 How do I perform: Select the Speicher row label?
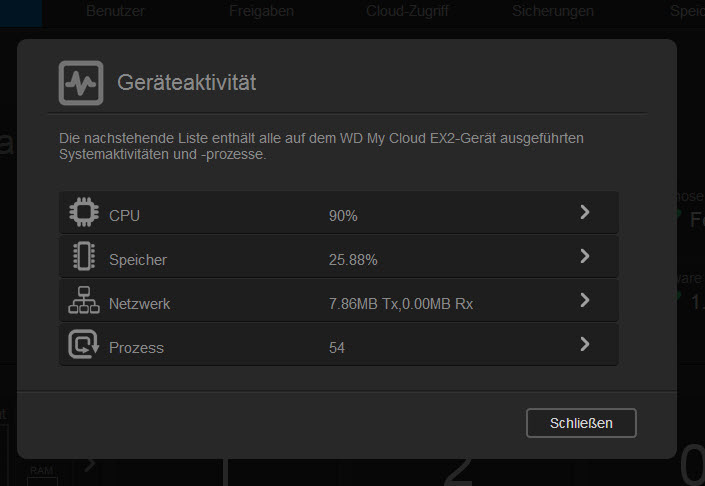tap(138, 260)
